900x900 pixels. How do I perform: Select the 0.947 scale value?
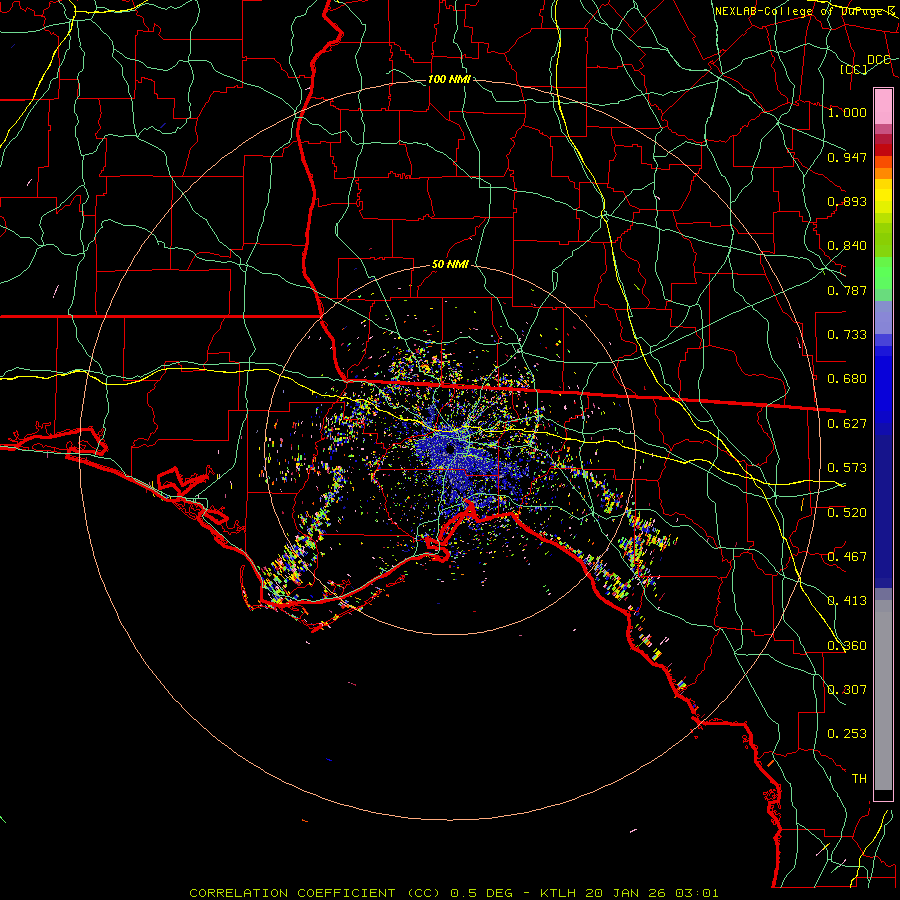point(847,157)
